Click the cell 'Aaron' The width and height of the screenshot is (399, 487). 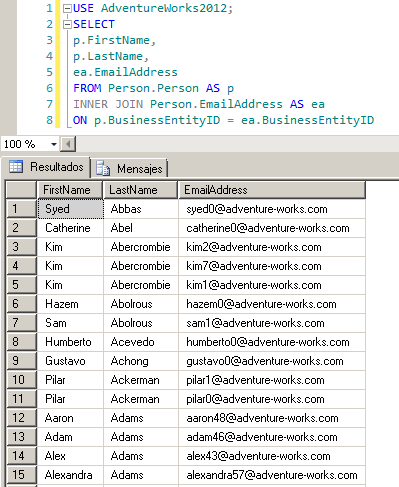point(71,418)
